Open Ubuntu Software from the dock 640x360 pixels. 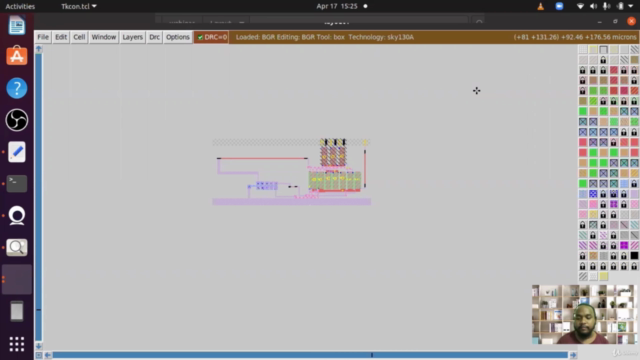click(x=17, y=56)
